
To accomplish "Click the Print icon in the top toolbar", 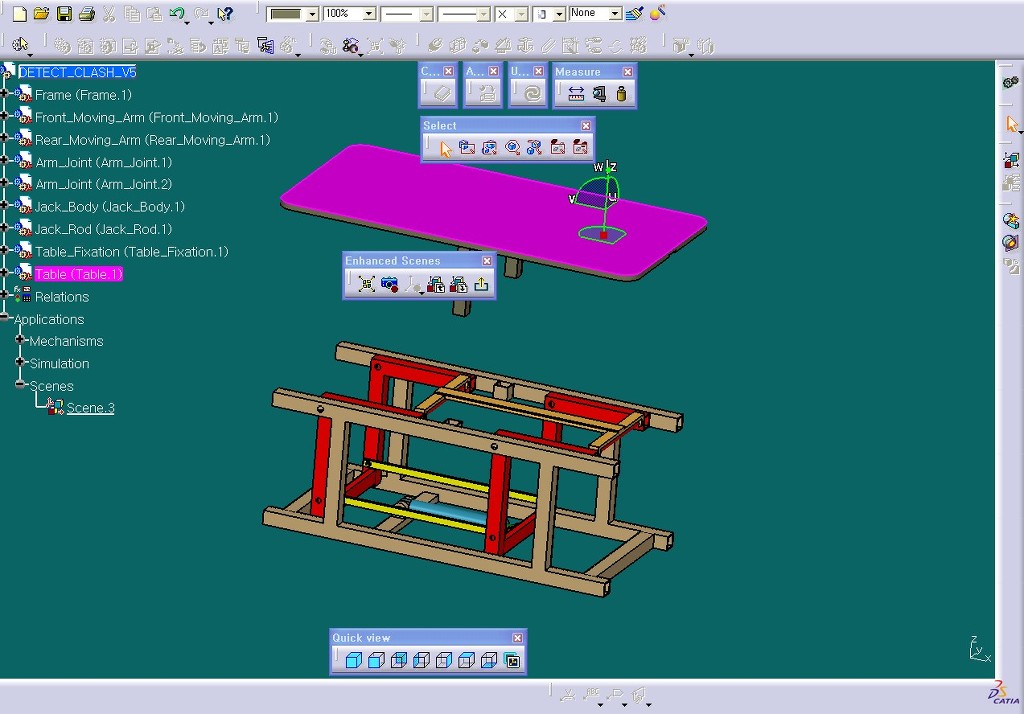I will click(86, 14).
